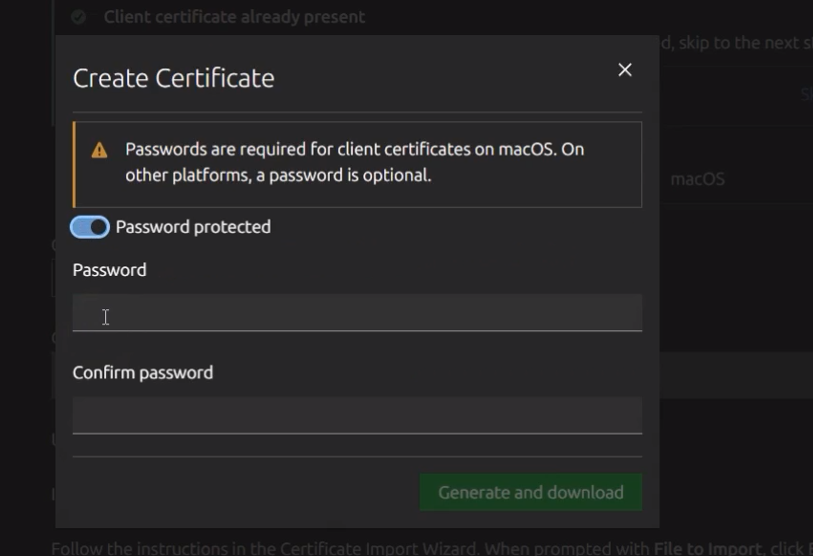Screen dimensions: 813x556
Task: Close the Create Certificate dialog
Action: (625, 70)
